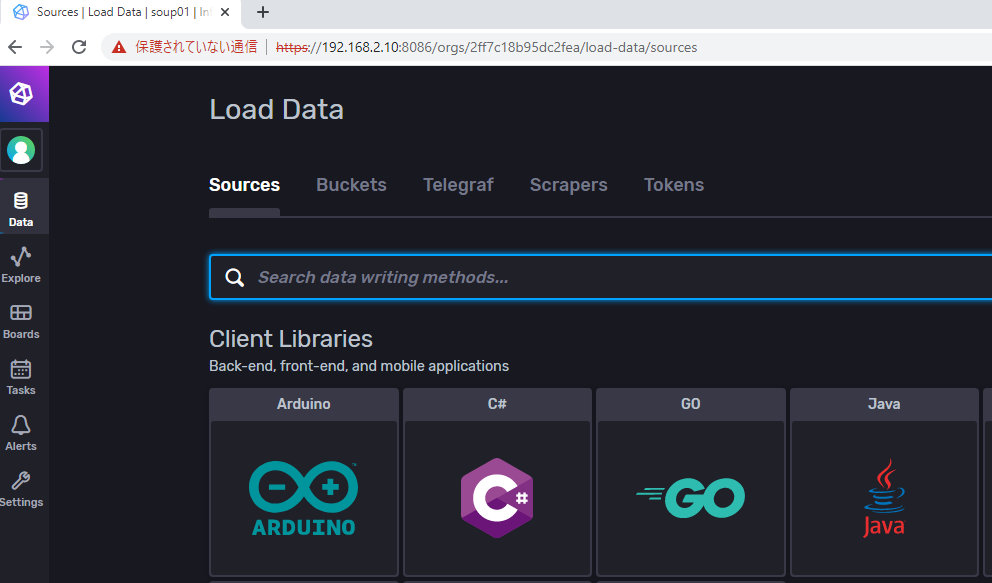Select the GO client library card

pyautogui.click(x=691, y=482)
